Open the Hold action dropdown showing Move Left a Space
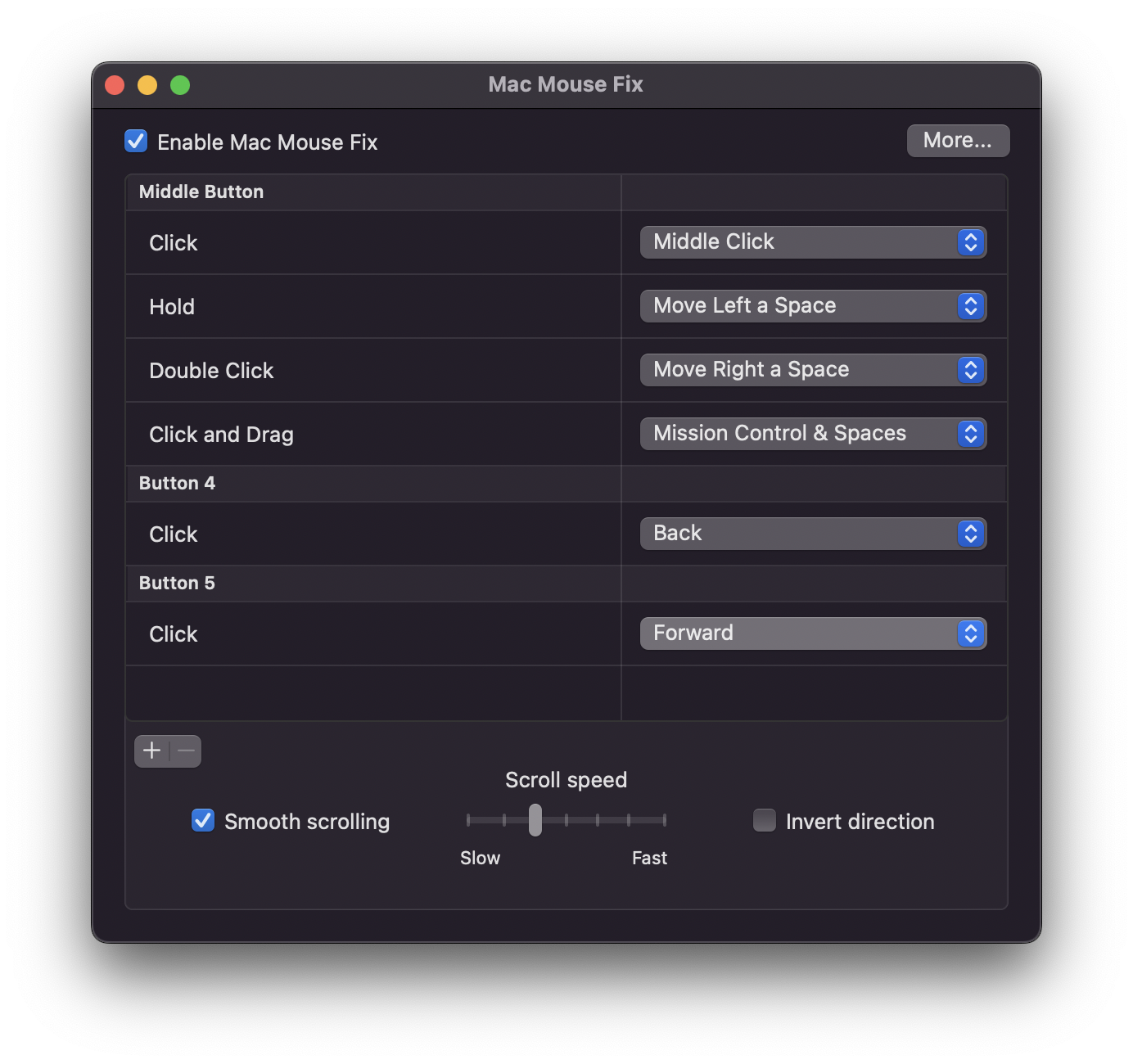The height and width of the screenshot is (1064, 1133). click(x=812, y=306)
